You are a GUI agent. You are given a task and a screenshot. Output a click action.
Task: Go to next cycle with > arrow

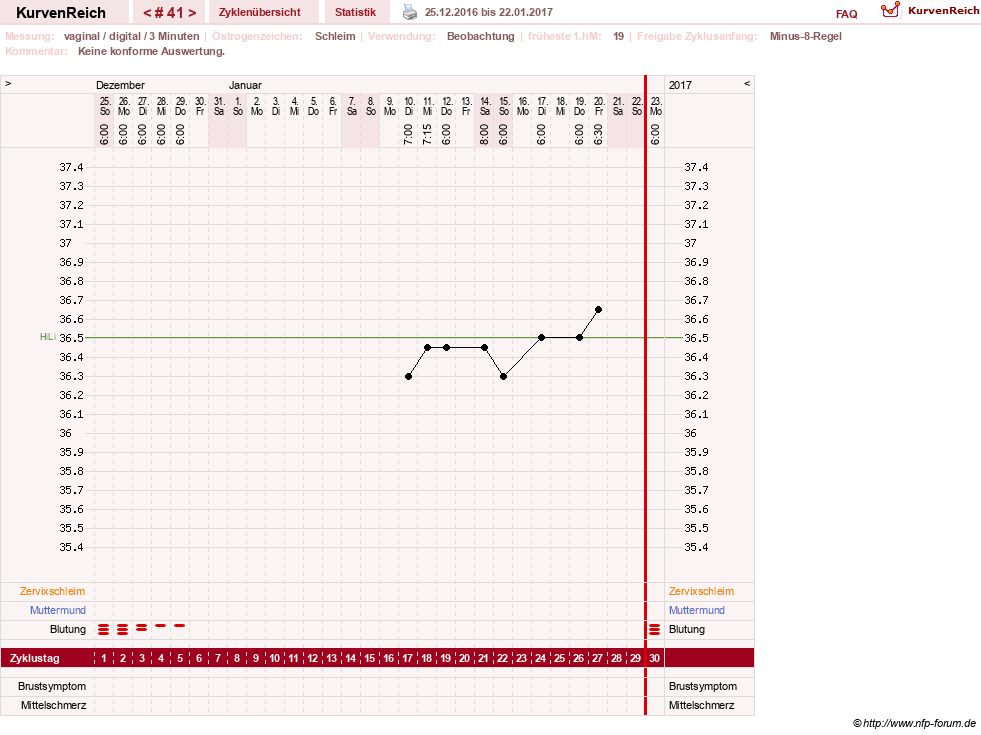pos(192,13)
